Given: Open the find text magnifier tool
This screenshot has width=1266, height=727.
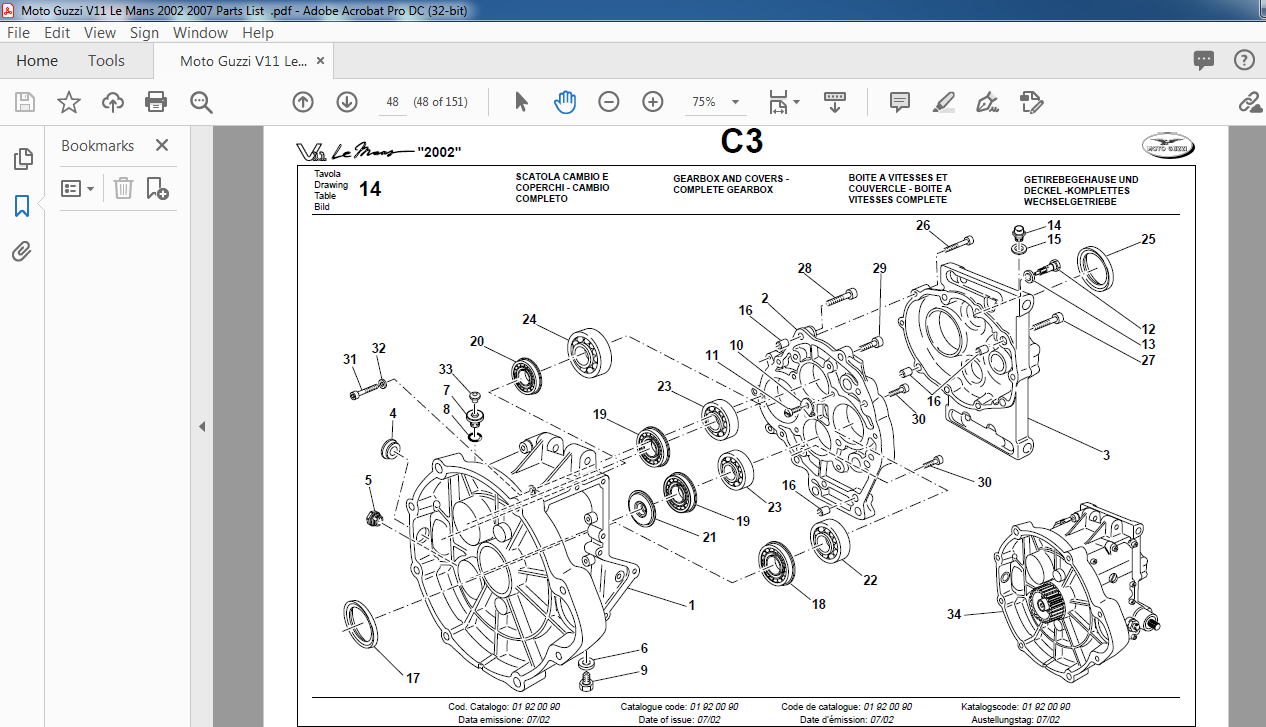Looking at the screenshot, I should (201, 102).
